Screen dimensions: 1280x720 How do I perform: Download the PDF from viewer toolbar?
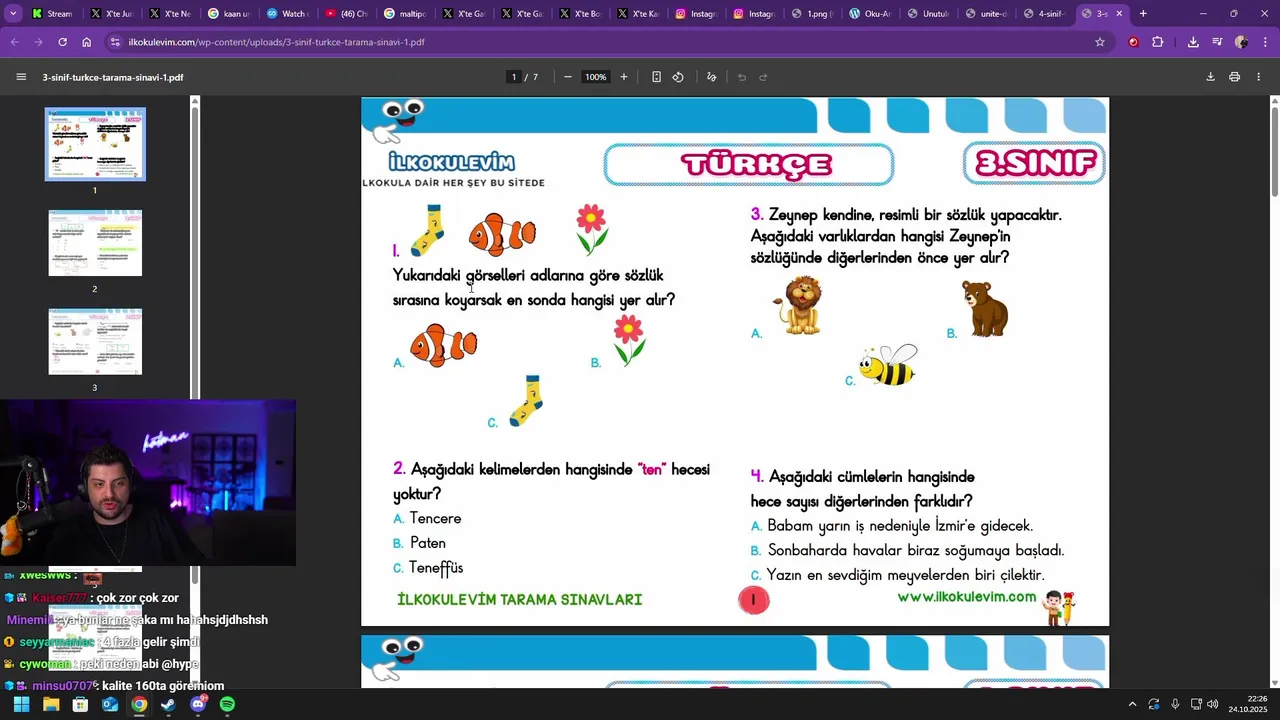1210,77
